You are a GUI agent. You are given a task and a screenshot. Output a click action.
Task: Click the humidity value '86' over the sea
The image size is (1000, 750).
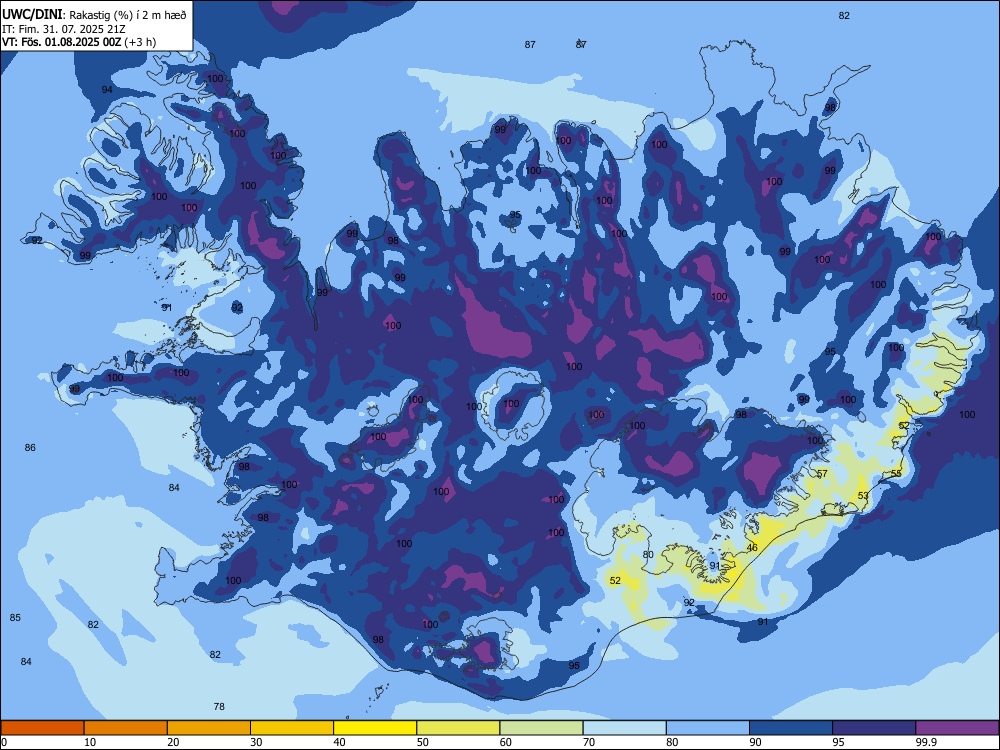pos(30,448)
